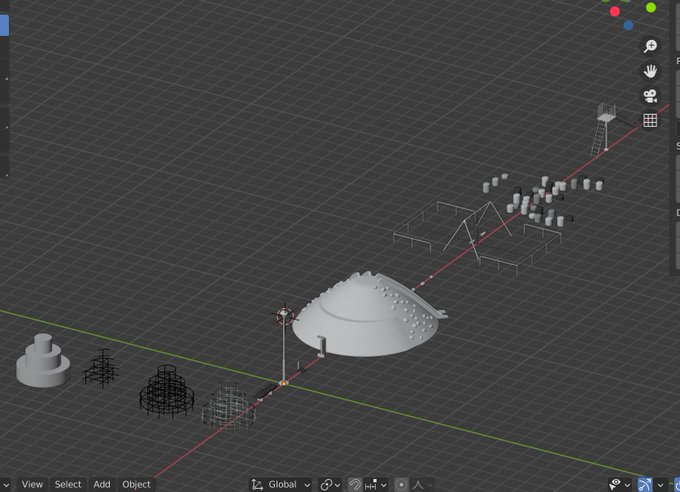
Task: Toggle proportional editing circle button
Action: point(401,485)
